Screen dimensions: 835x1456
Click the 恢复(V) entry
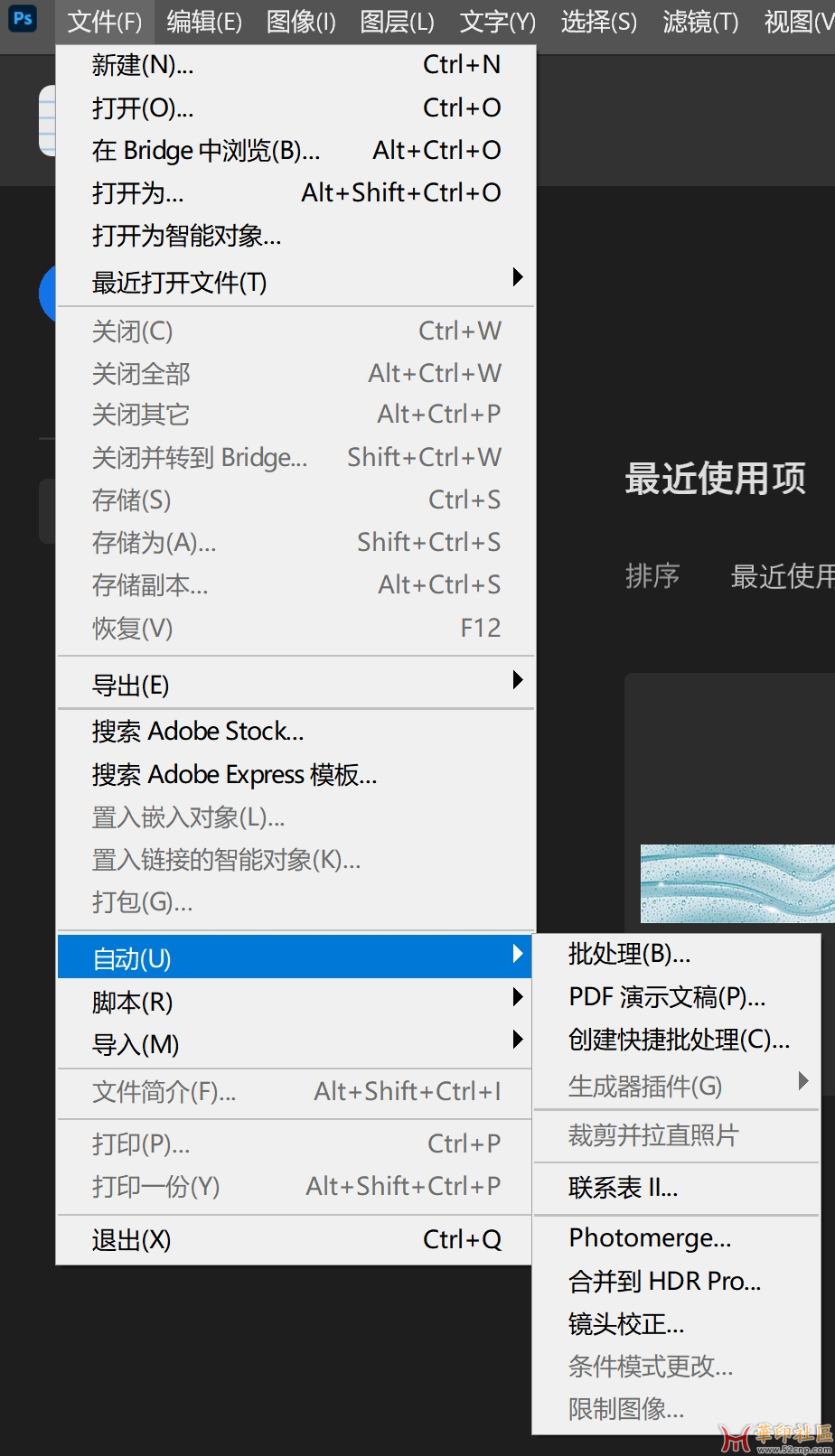click(296, 628)
